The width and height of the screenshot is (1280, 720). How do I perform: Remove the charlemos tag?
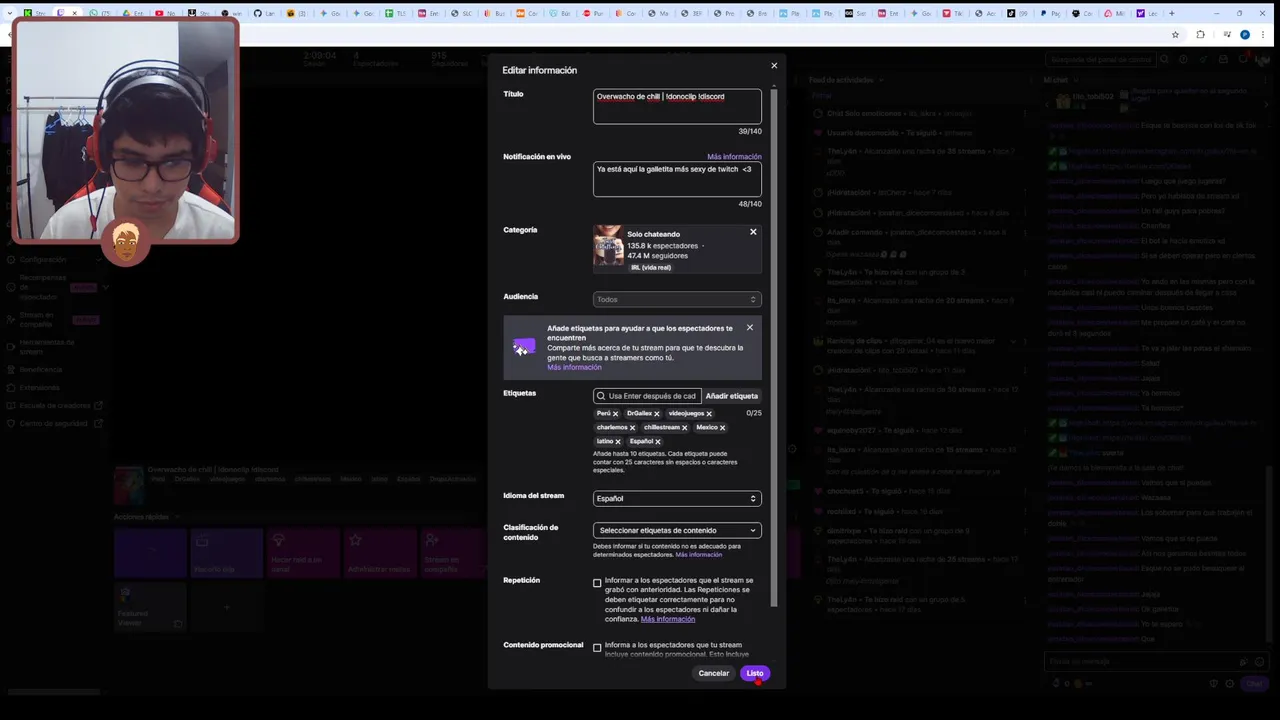(x=632, y=428)
